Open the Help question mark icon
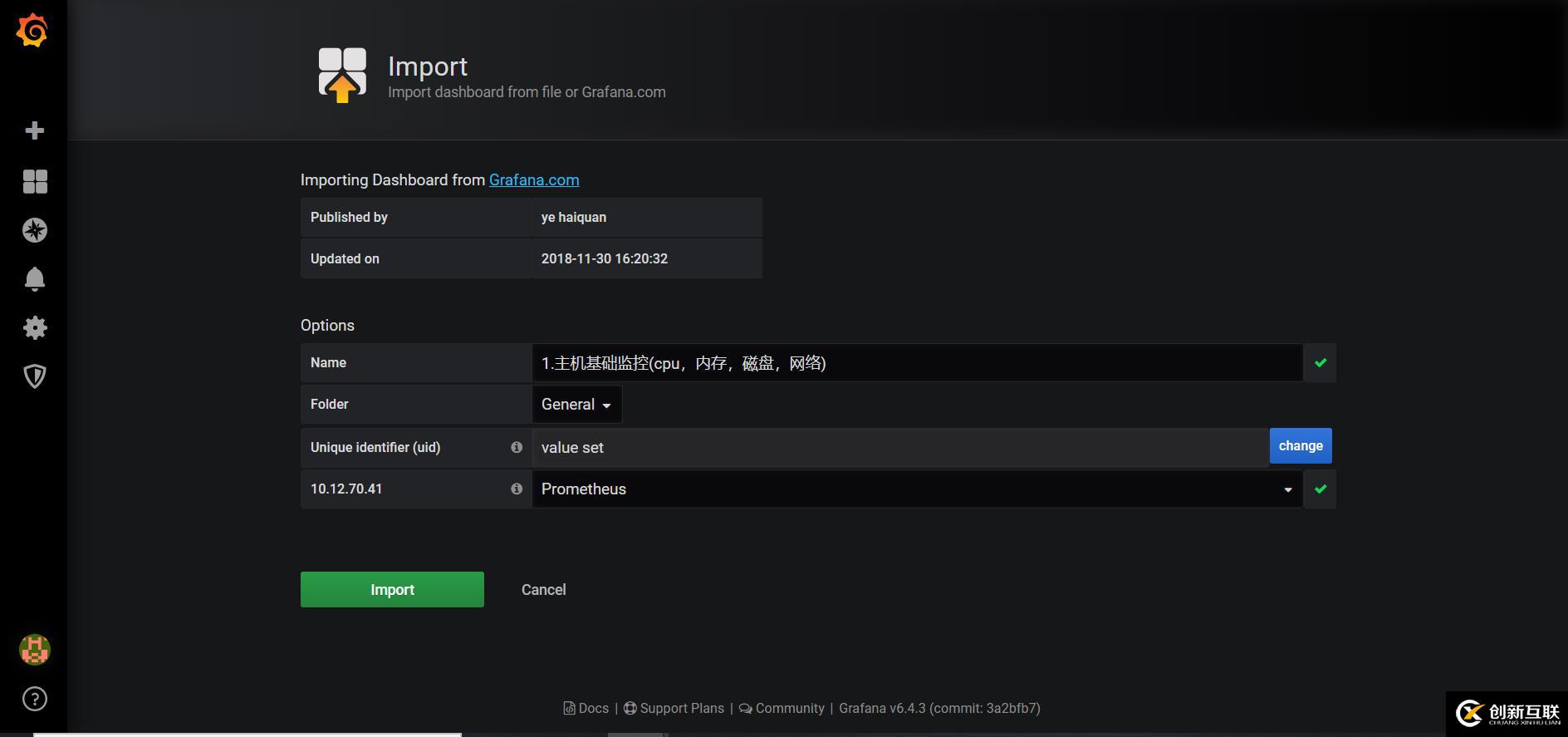The image size is (1568, 737). (x=35, y=699)
